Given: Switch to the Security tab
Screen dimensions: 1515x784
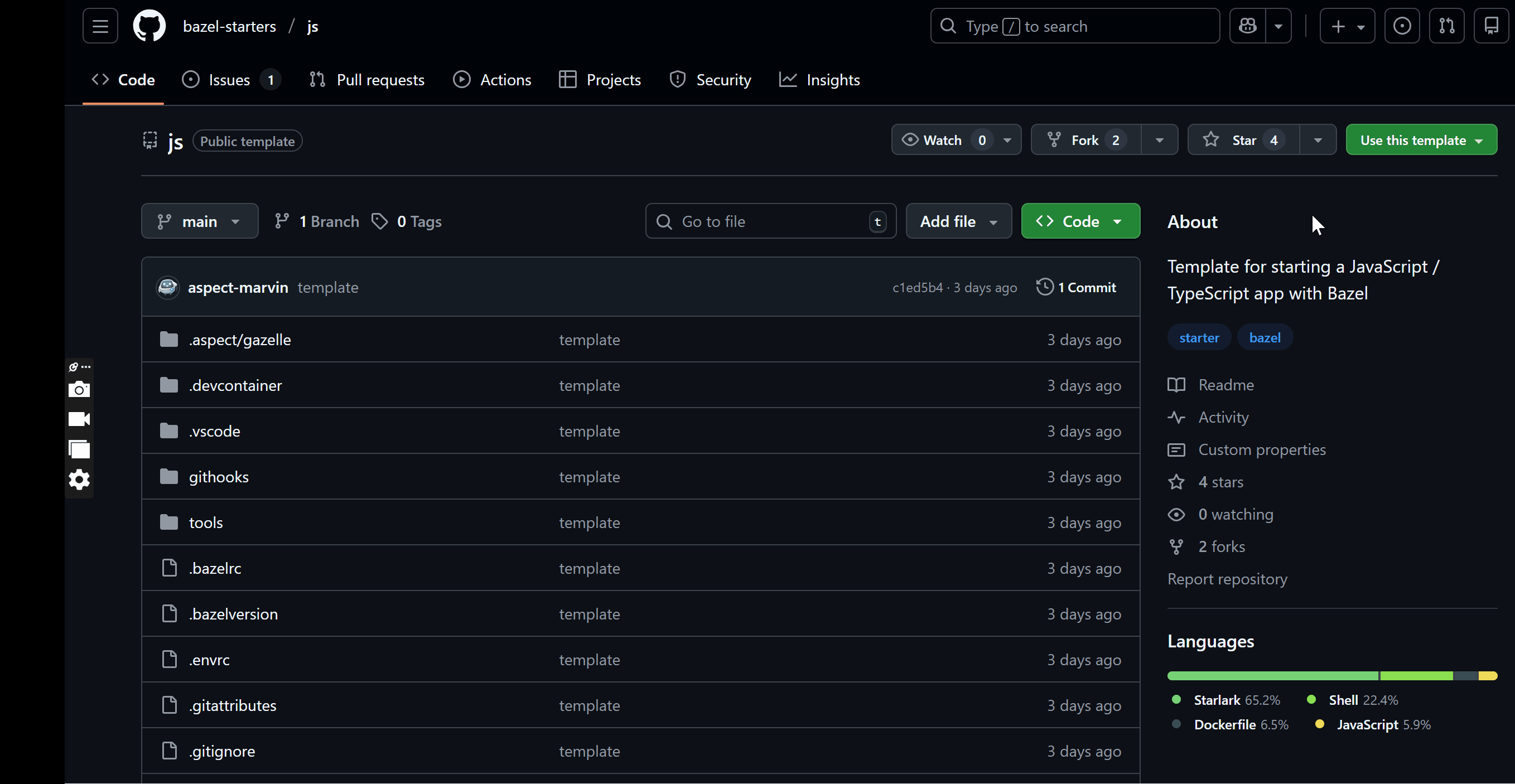Looking at the screenshot, I should click(x=711, y=79).
